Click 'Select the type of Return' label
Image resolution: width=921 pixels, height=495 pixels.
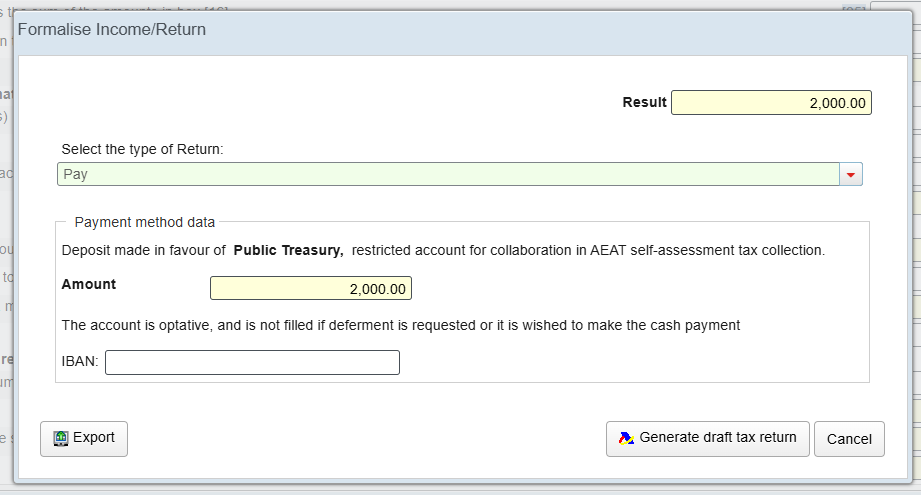143,149
